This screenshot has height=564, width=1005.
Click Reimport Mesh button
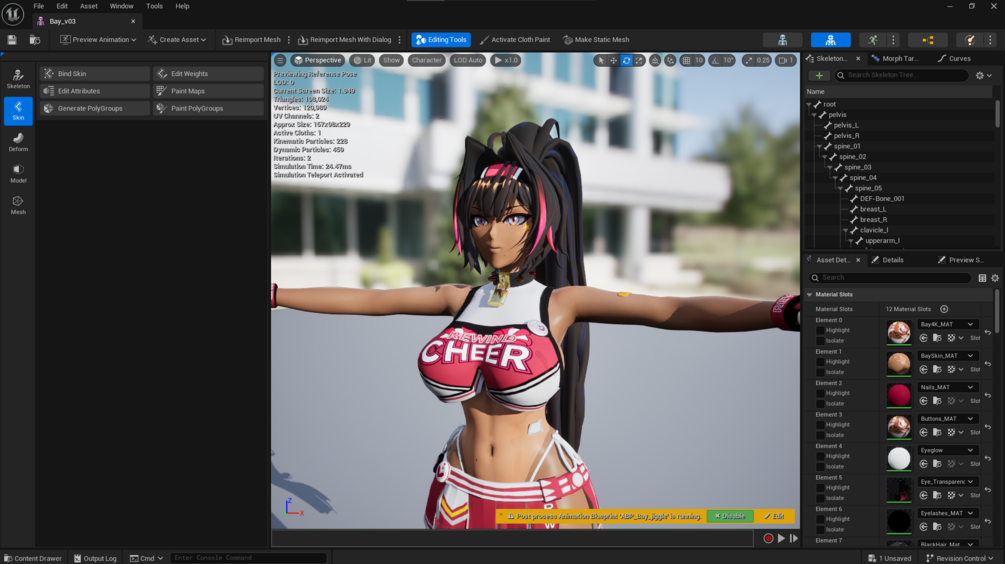point(251,40)
